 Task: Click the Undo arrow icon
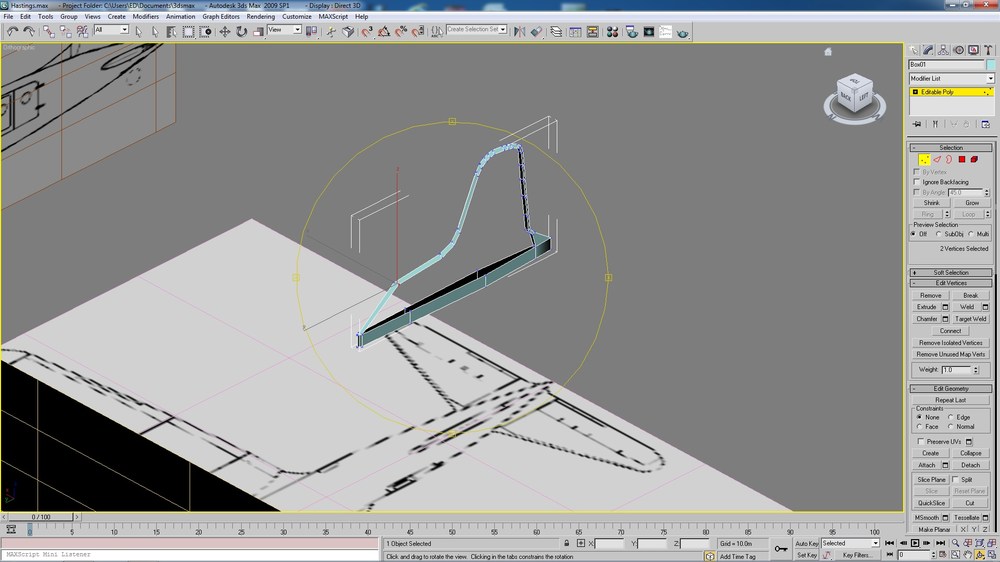tap(12, 31)
